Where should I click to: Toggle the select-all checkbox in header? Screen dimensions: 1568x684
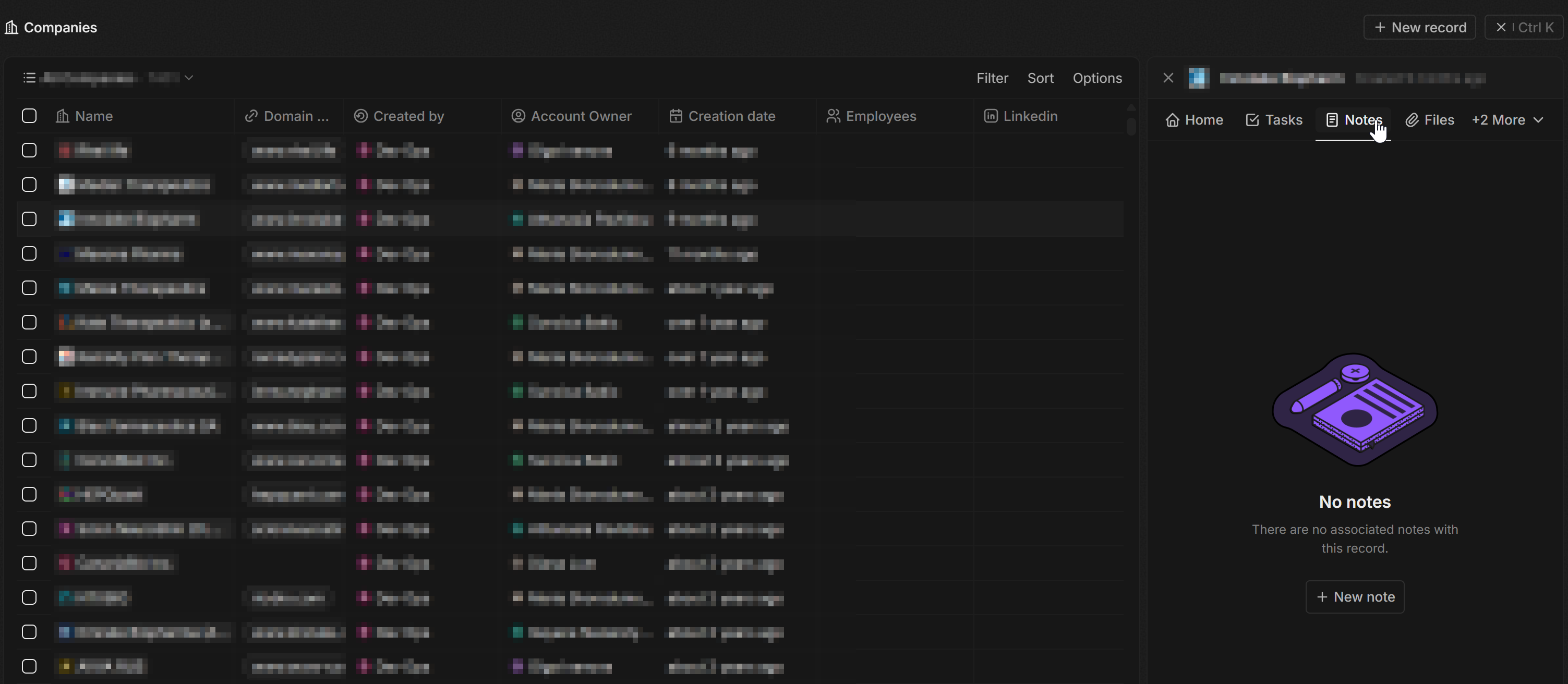point(29,116)
